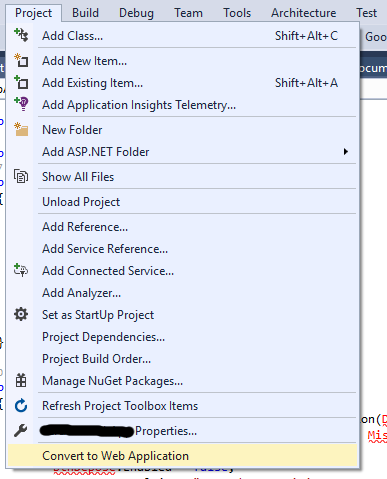
Task: Open the Tools menu
Action: click(237, 13)
